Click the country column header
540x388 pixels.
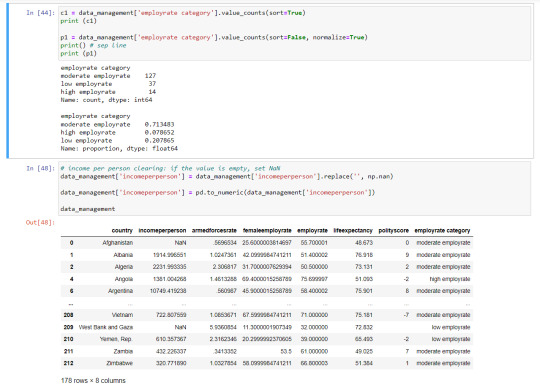122,230
